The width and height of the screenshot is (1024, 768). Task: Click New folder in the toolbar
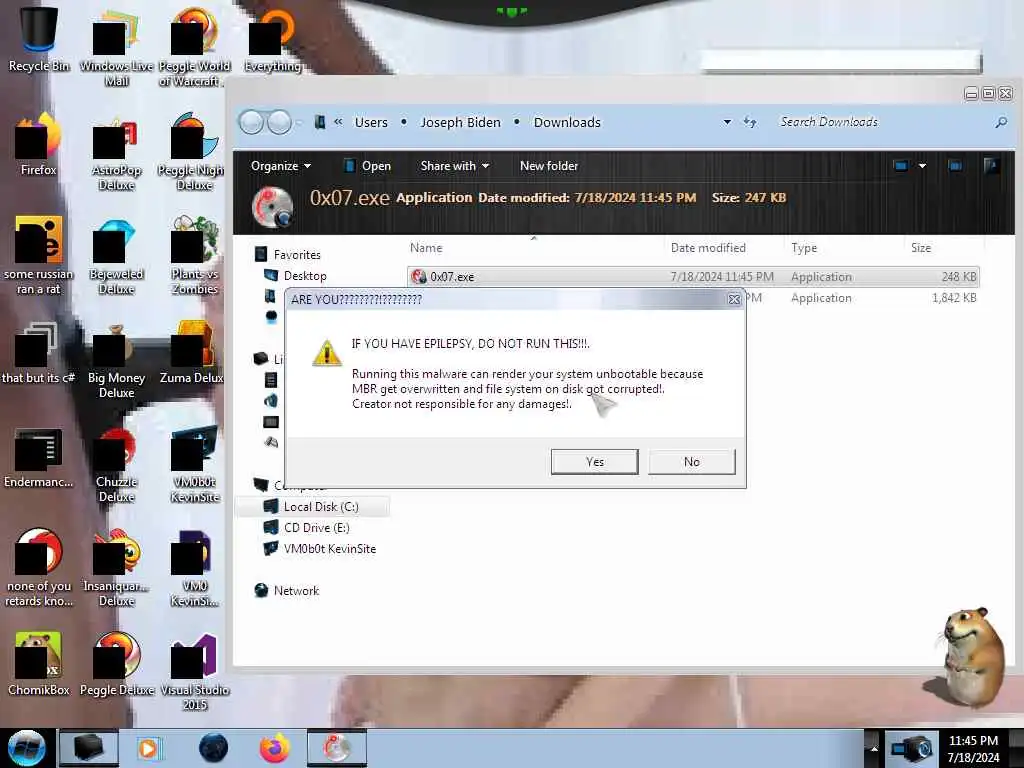[549, 166]
